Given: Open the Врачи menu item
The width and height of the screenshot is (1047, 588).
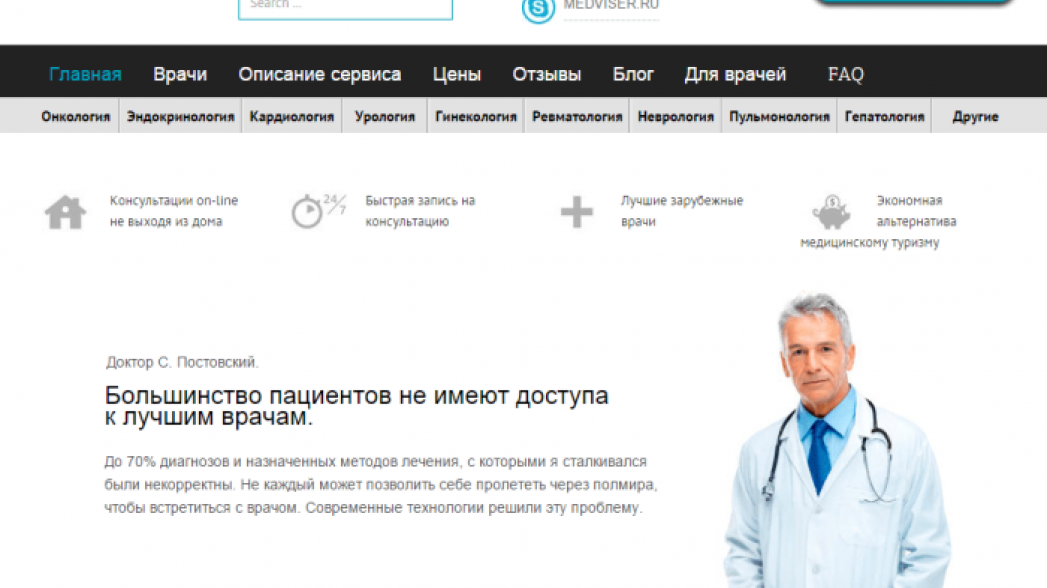Looking at the screenshot, I should click(x=180, y=75).
